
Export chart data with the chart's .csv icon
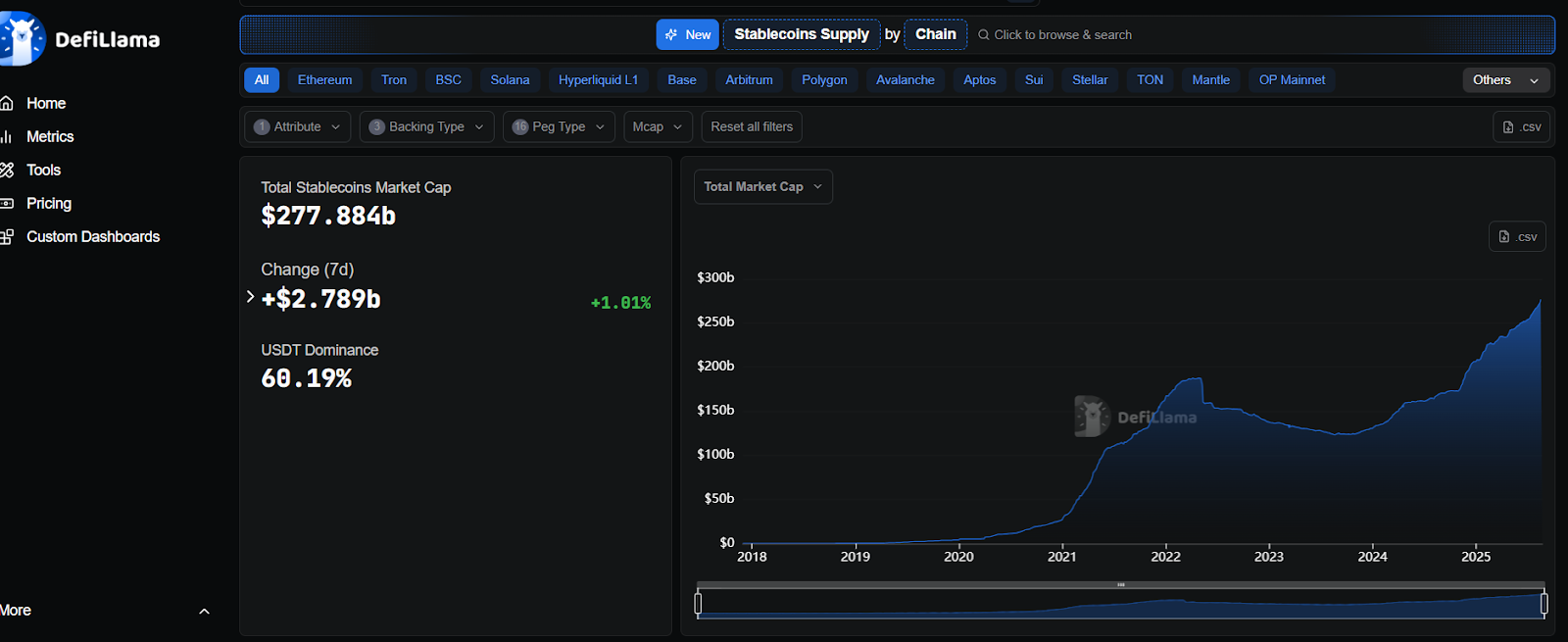[x=1504, y=236]
